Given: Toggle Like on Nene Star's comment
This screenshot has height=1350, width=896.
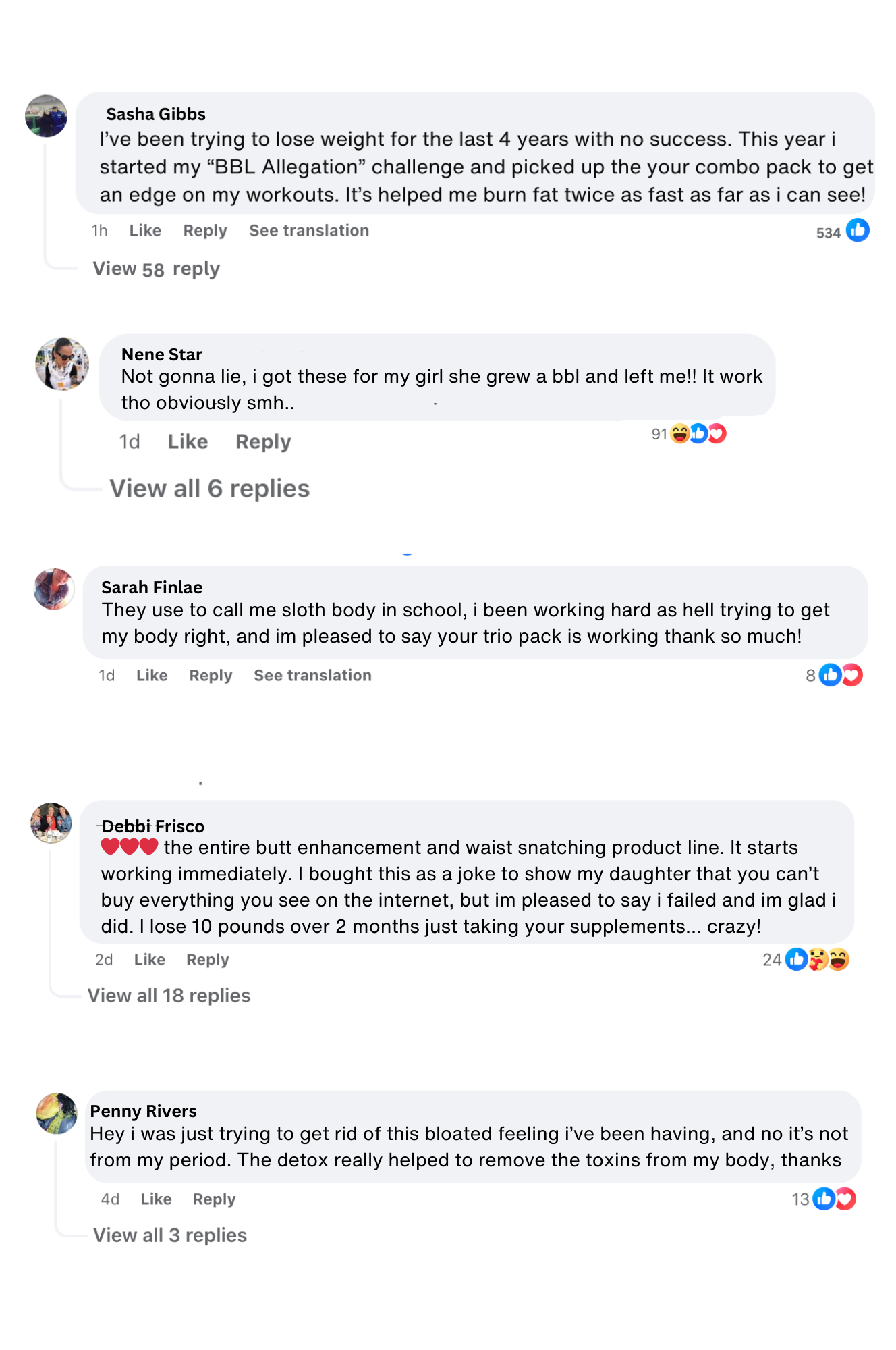Looking at the screenshot, I should point(188,442).
